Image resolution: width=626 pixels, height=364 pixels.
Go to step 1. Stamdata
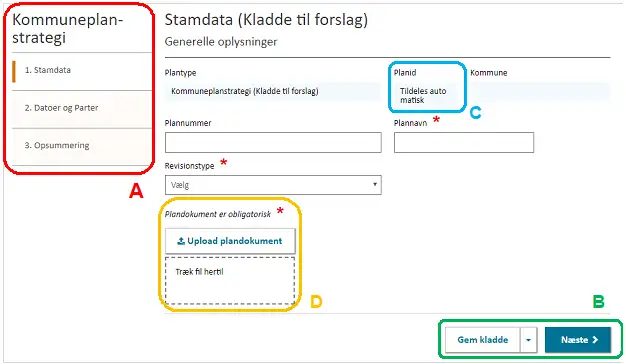pos(48,70)
